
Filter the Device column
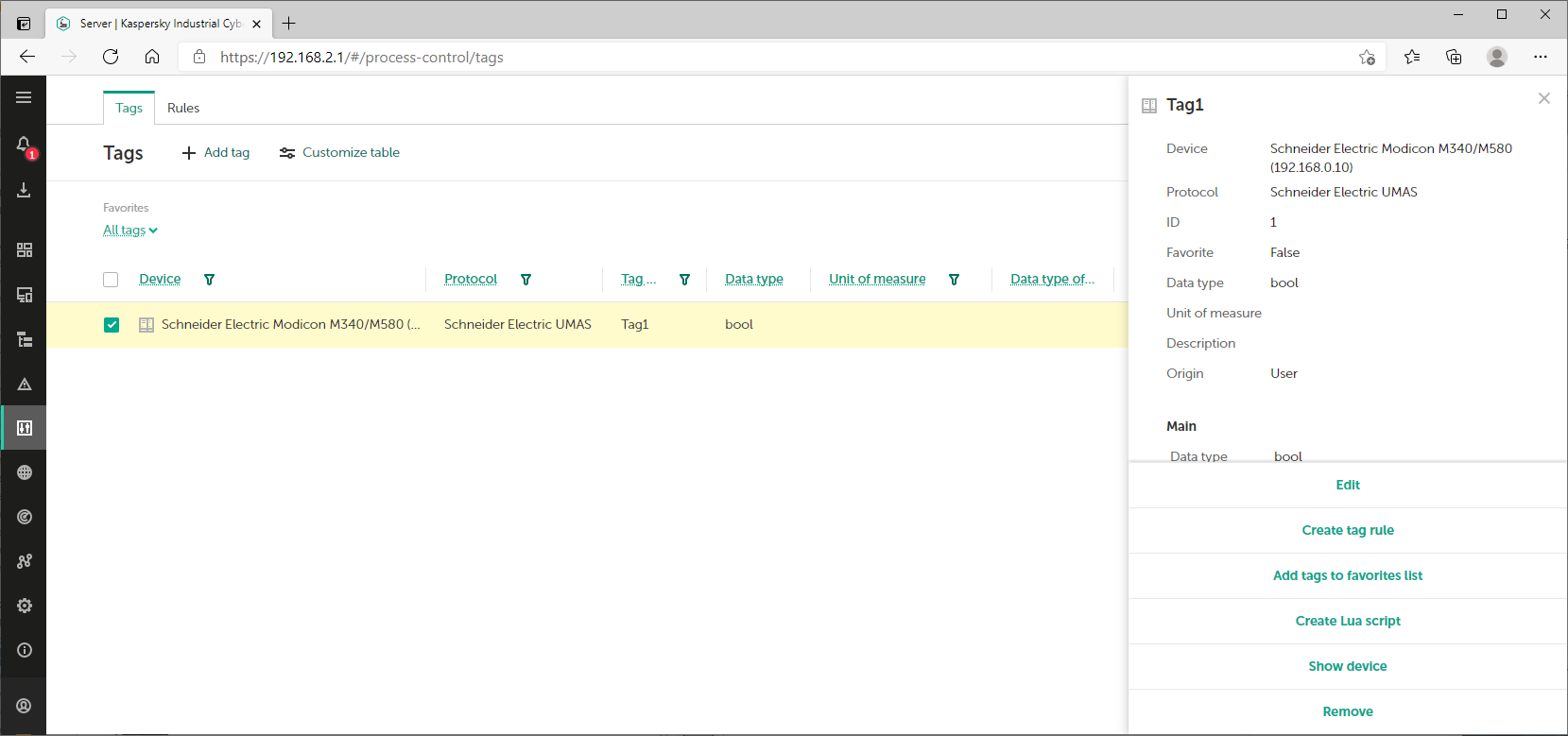tap(210, 280)
